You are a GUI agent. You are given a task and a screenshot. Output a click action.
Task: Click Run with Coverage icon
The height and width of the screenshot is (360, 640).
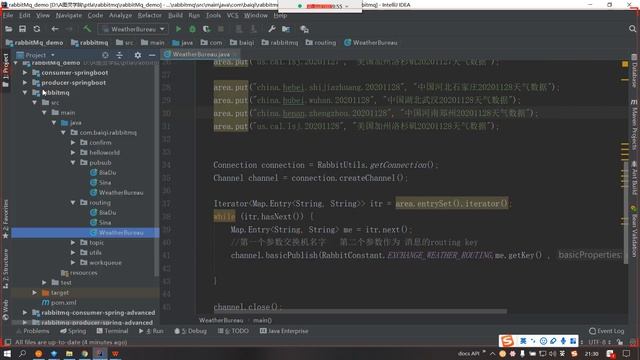tap(207, 29)
